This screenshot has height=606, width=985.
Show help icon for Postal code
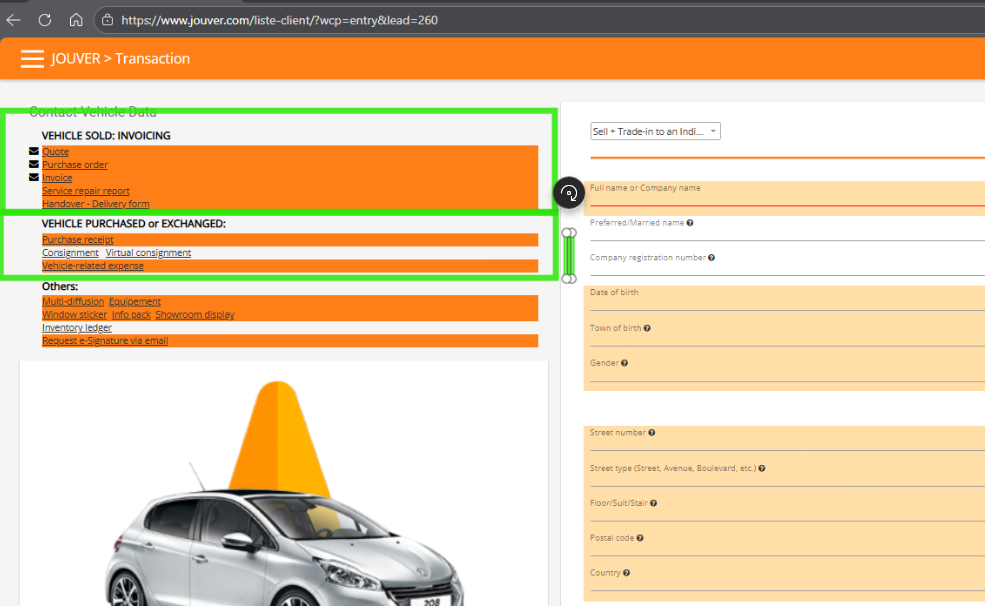(639, 538)
